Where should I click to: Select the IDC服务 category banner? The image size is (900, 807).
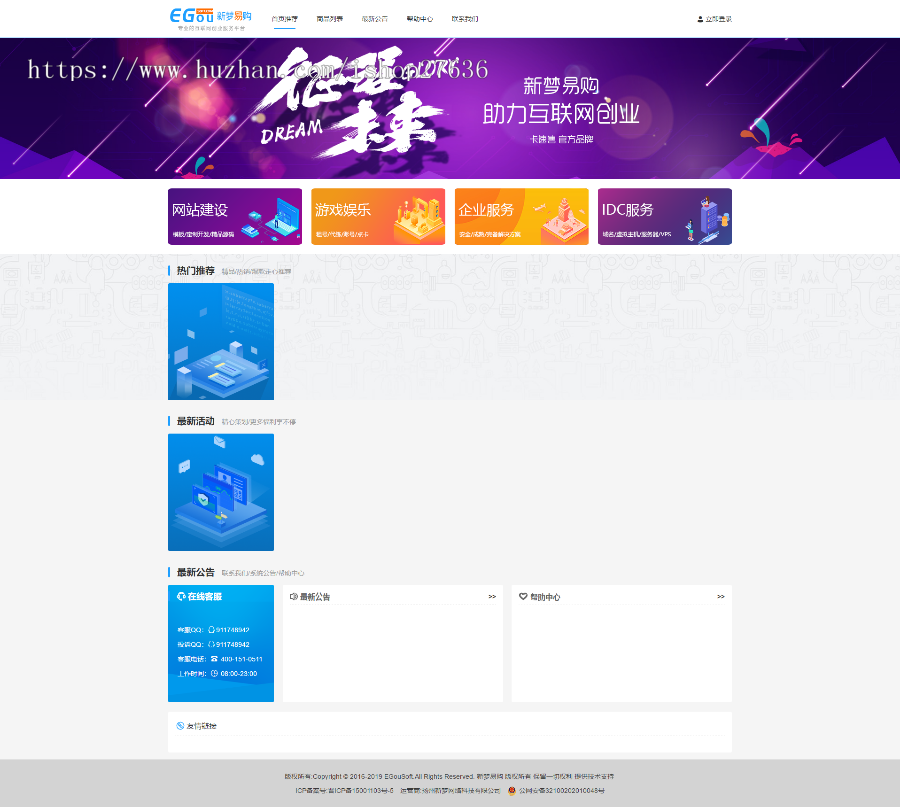coord(665,217)
